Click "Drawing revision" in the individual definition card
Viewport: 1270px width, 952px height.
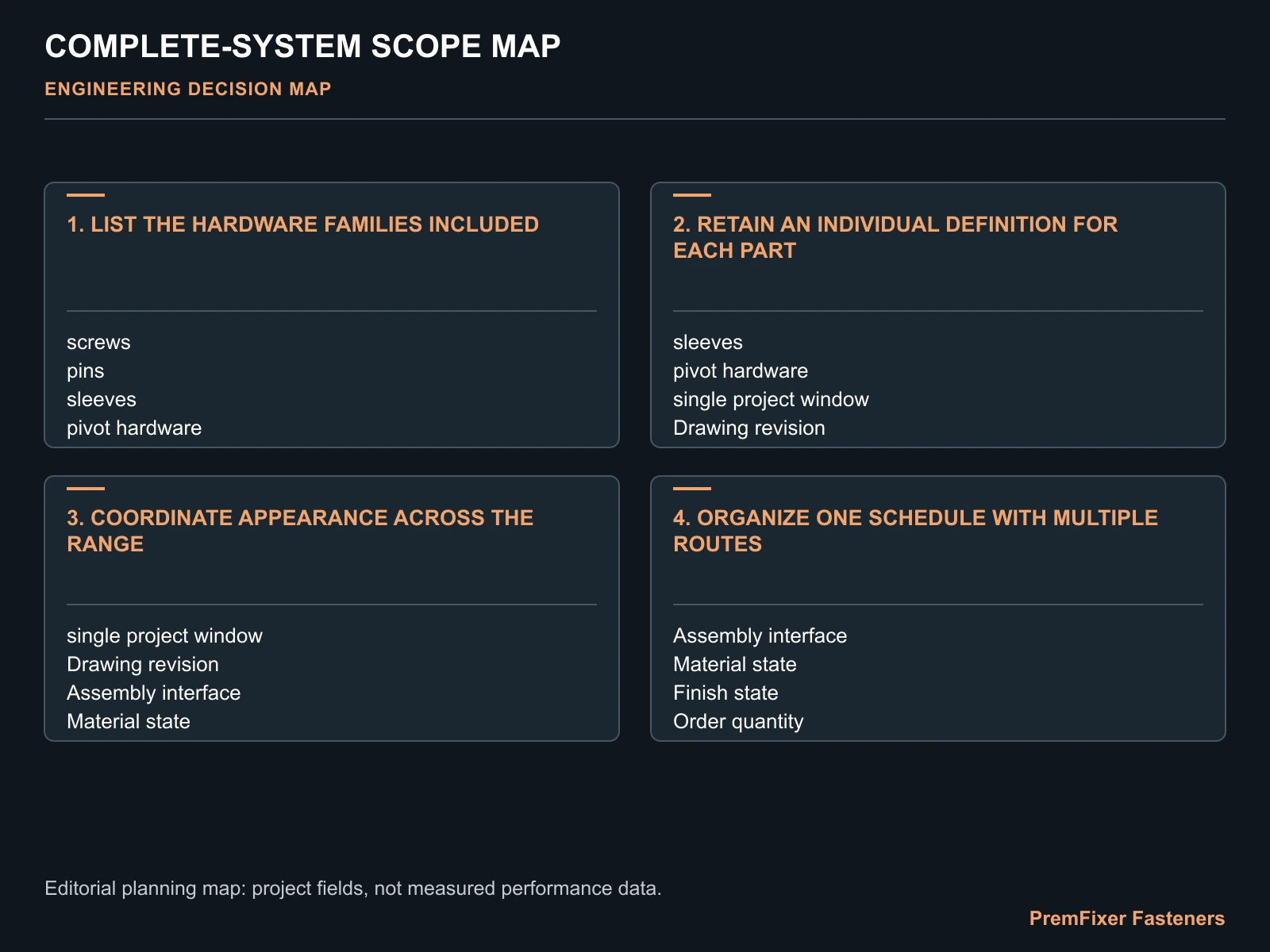tap(749, 428)
